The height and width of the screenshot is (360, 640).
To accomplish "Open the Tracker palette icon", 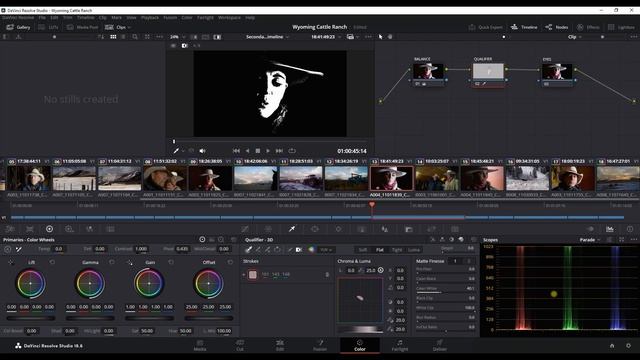I will click(338, 229).
